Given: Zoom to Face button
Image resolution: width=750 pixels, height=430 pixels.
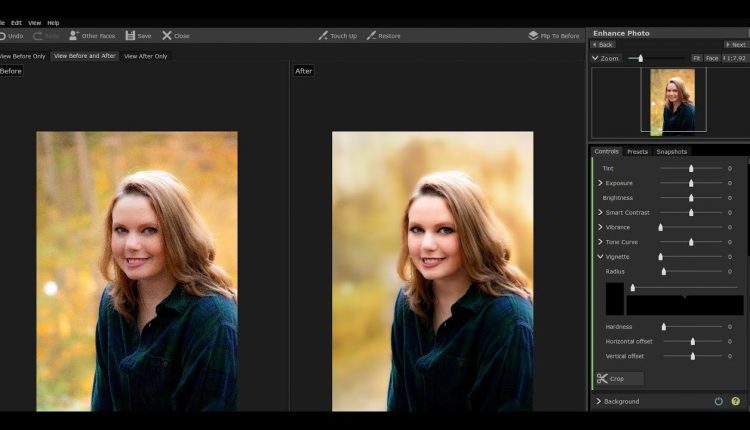Looking at the screenshot, I should tap(712, 58).
